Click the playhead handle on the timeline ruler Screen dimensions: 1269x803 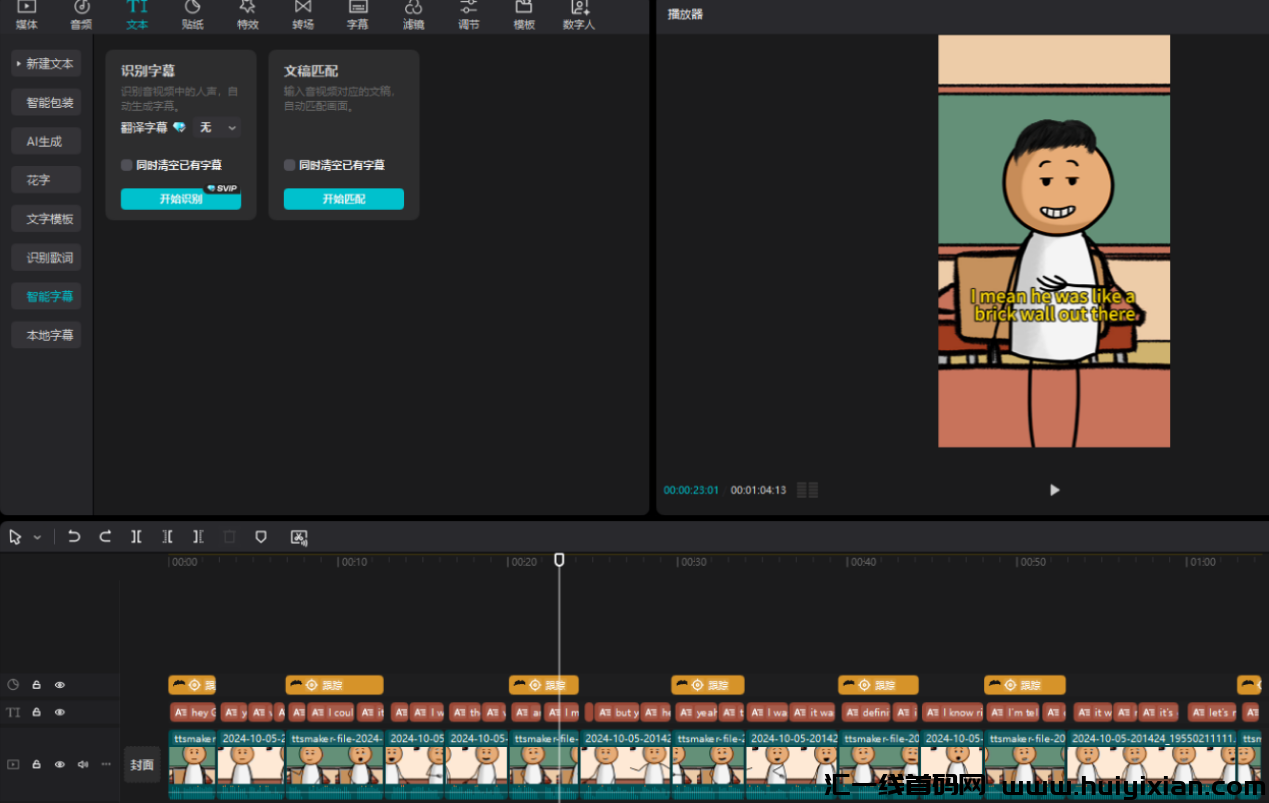pyautogui.click(x=559, y=560)
